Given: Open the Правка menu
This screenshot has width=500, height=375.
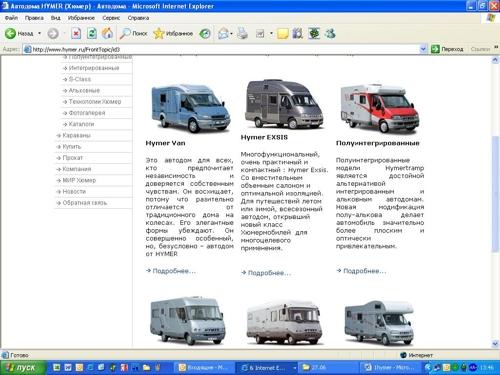Looking at the screenshot, I should [34, 18].
